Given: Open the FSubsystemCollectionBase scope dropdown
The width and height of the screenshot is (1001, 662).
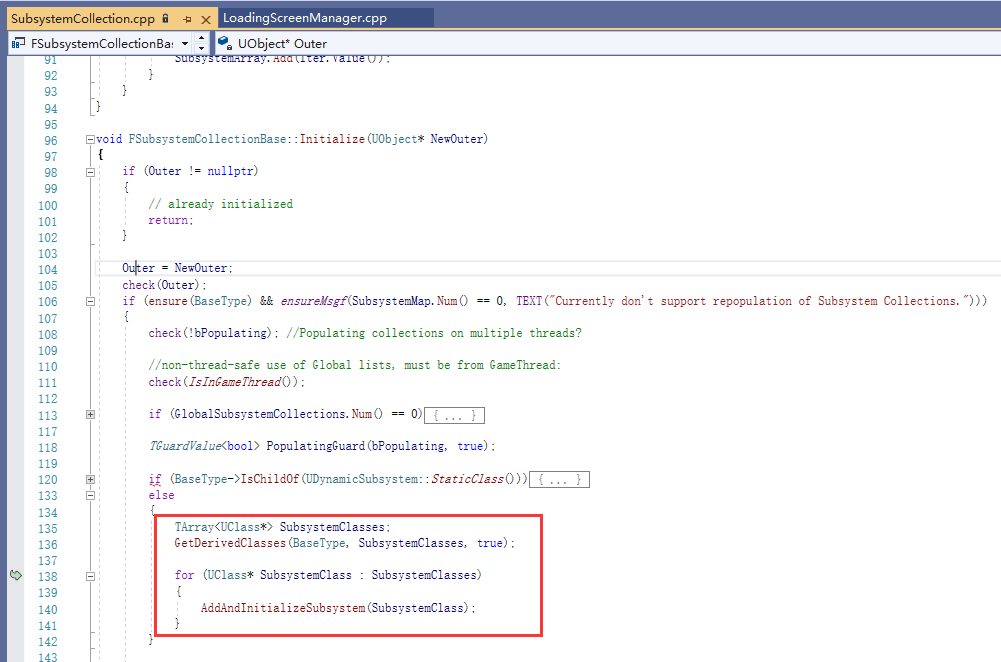Looking at the screenshot, I should click(x=184, y=43).
